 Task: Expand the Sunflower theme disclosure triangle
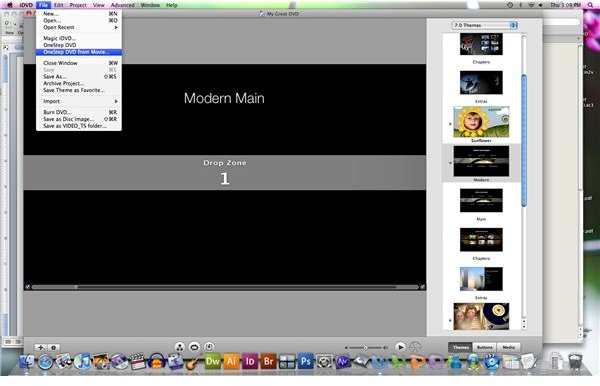pyautogui.click(x=450, y=124)
